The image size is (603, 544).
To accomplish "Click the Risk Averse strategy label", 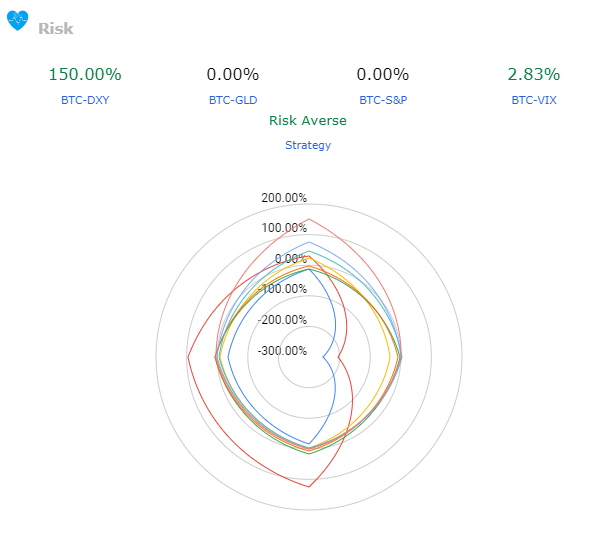I will coord(308,121).
